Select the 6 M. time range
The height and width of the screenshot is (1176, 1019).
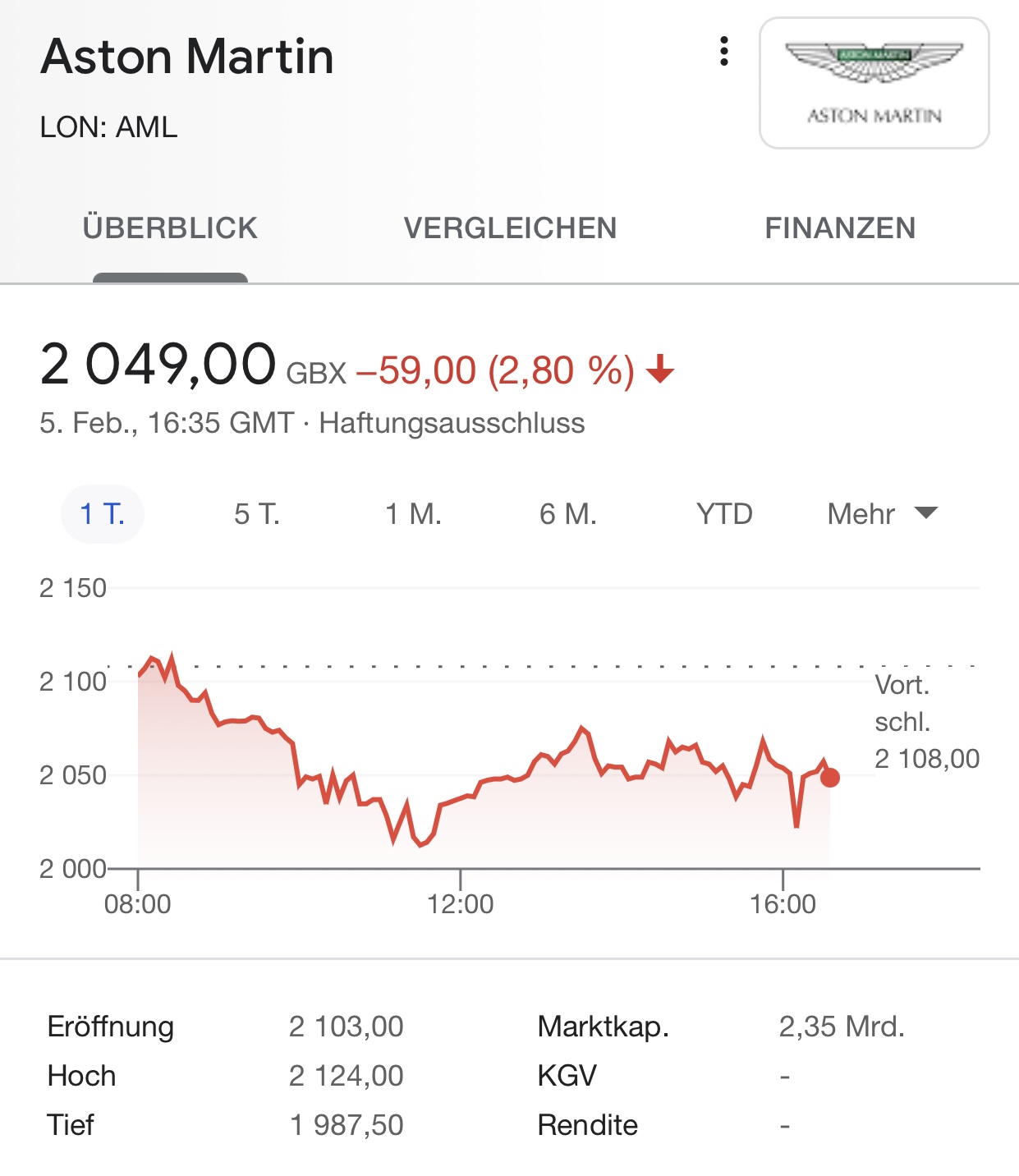tap(567, 514)
